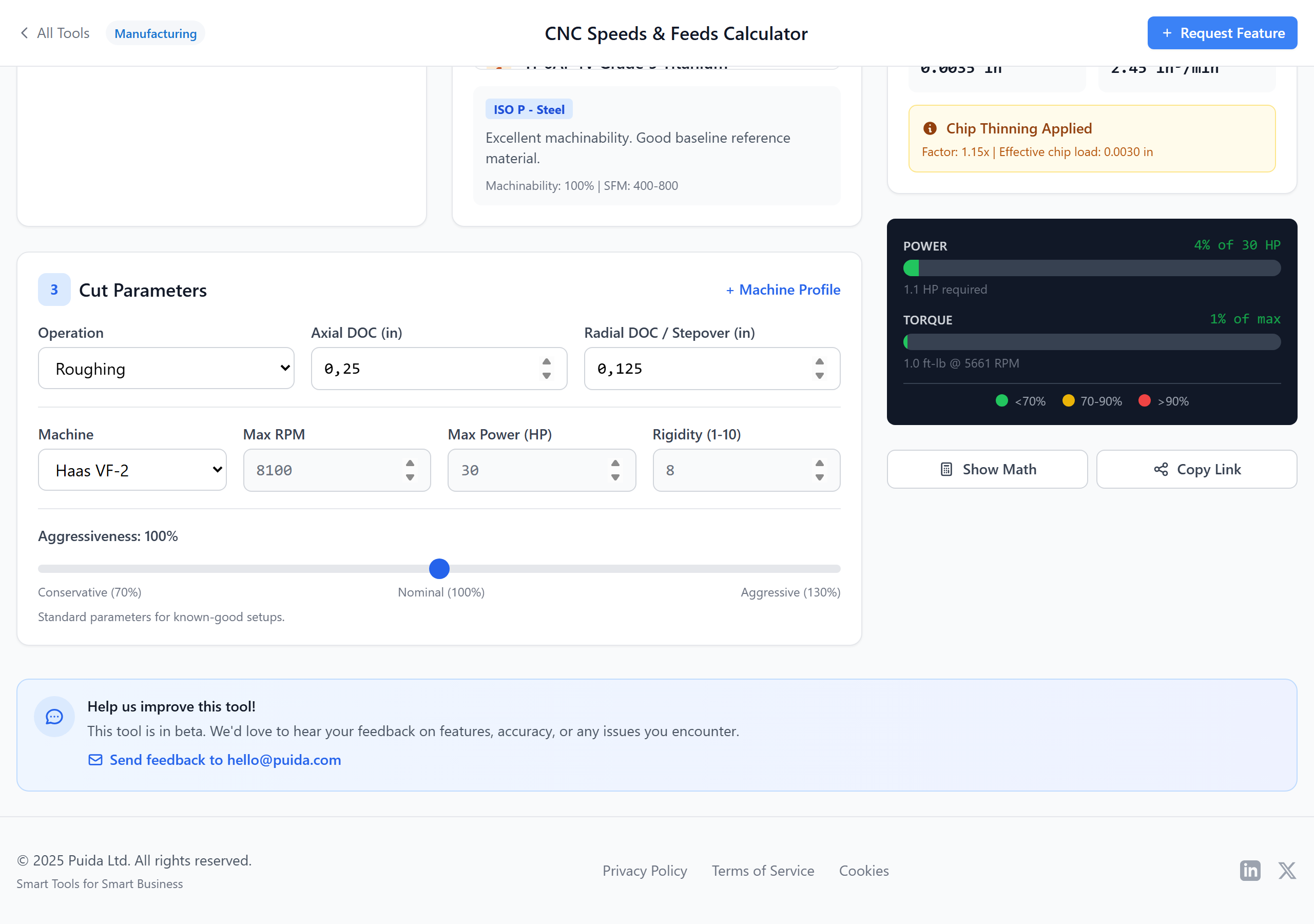Screen dimensions: 1314x924
Task: Open the Operation dropdown showing Roughing
Action: (x=166, y=368)
